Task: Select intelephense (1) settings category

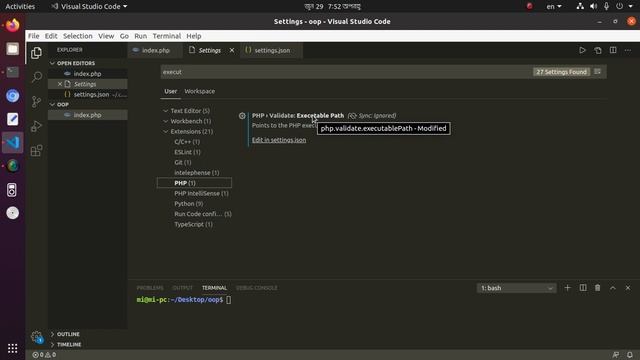Action: (196, 173)
